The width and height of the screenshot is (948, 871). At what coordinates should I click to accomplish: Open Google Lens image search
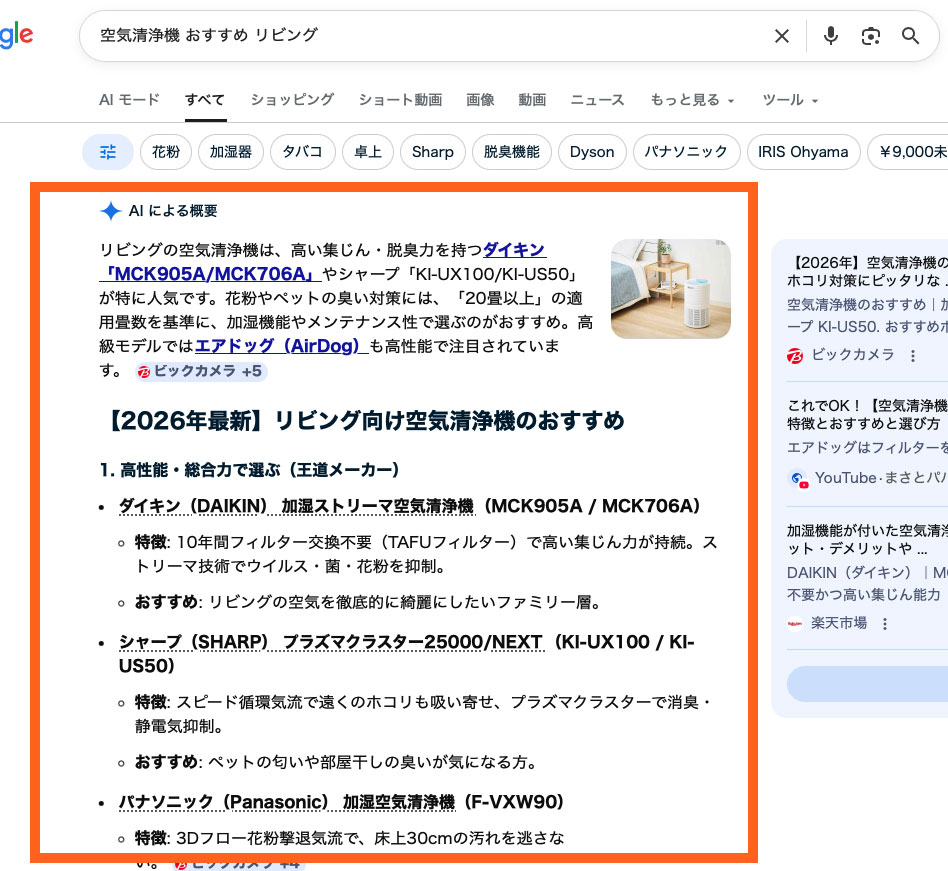coord(870,36)
